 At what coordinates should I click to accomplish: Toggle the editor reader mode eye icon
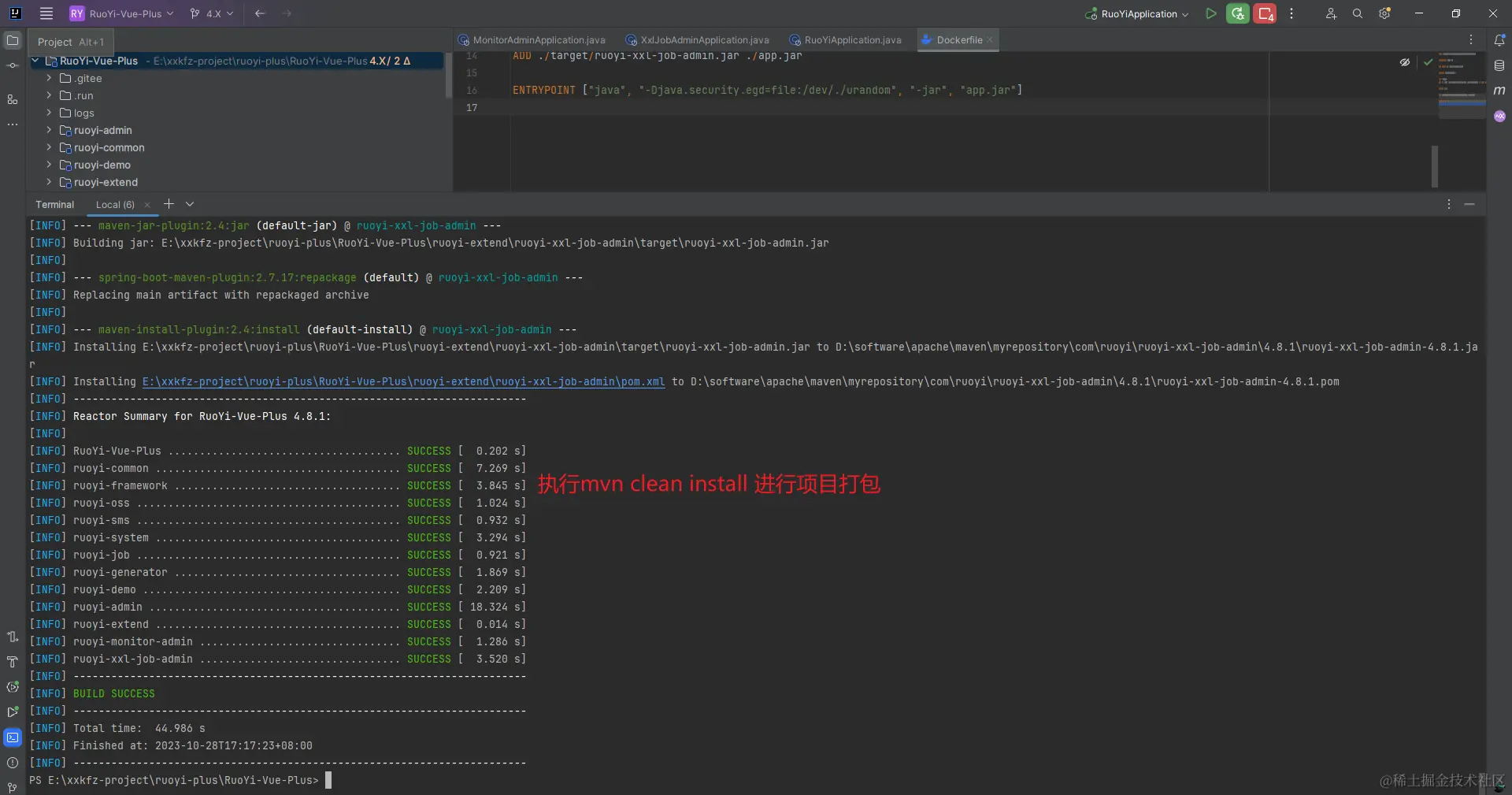1404,62
